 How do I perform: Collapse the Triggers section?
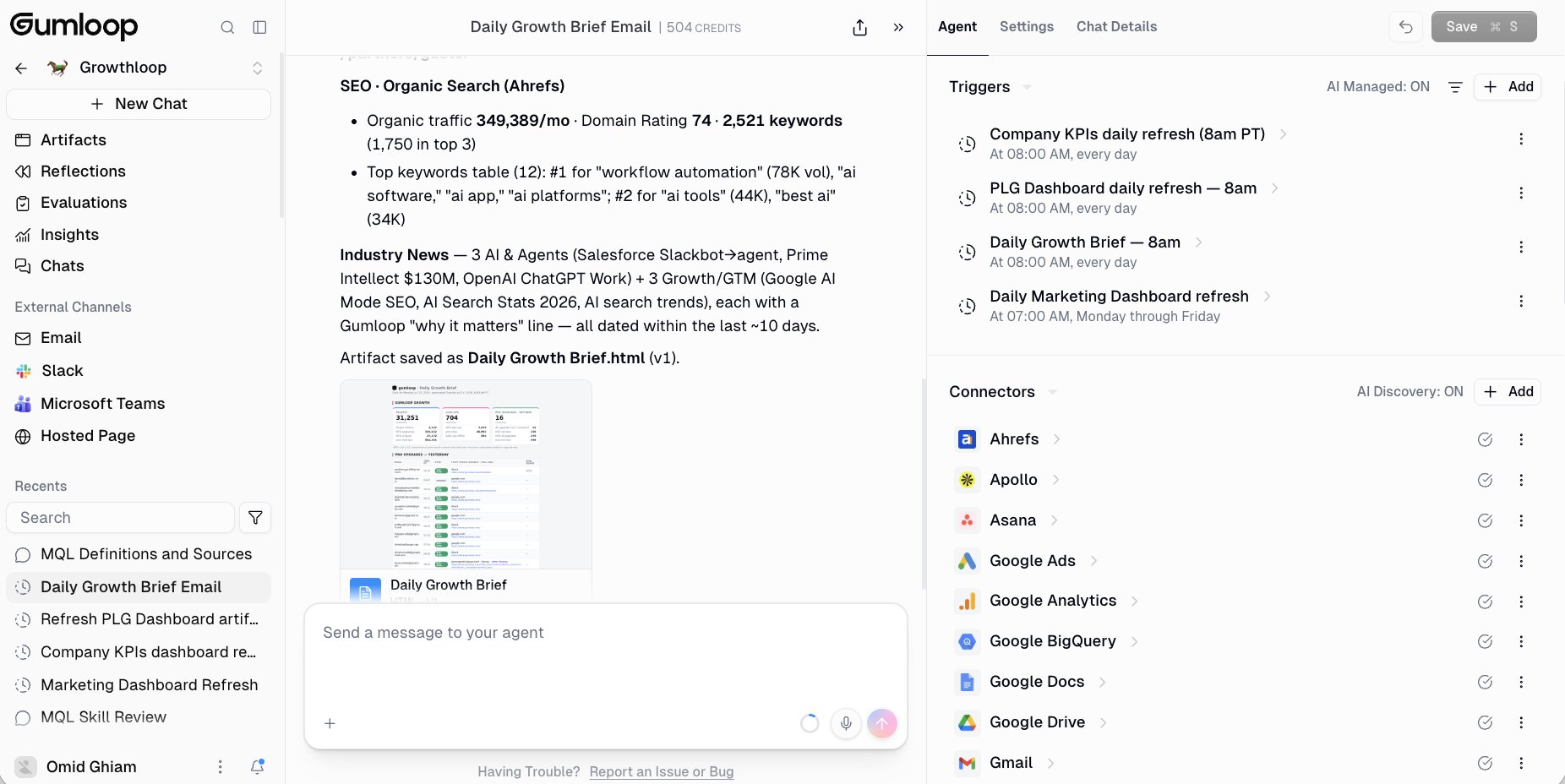pos(1027,87)
